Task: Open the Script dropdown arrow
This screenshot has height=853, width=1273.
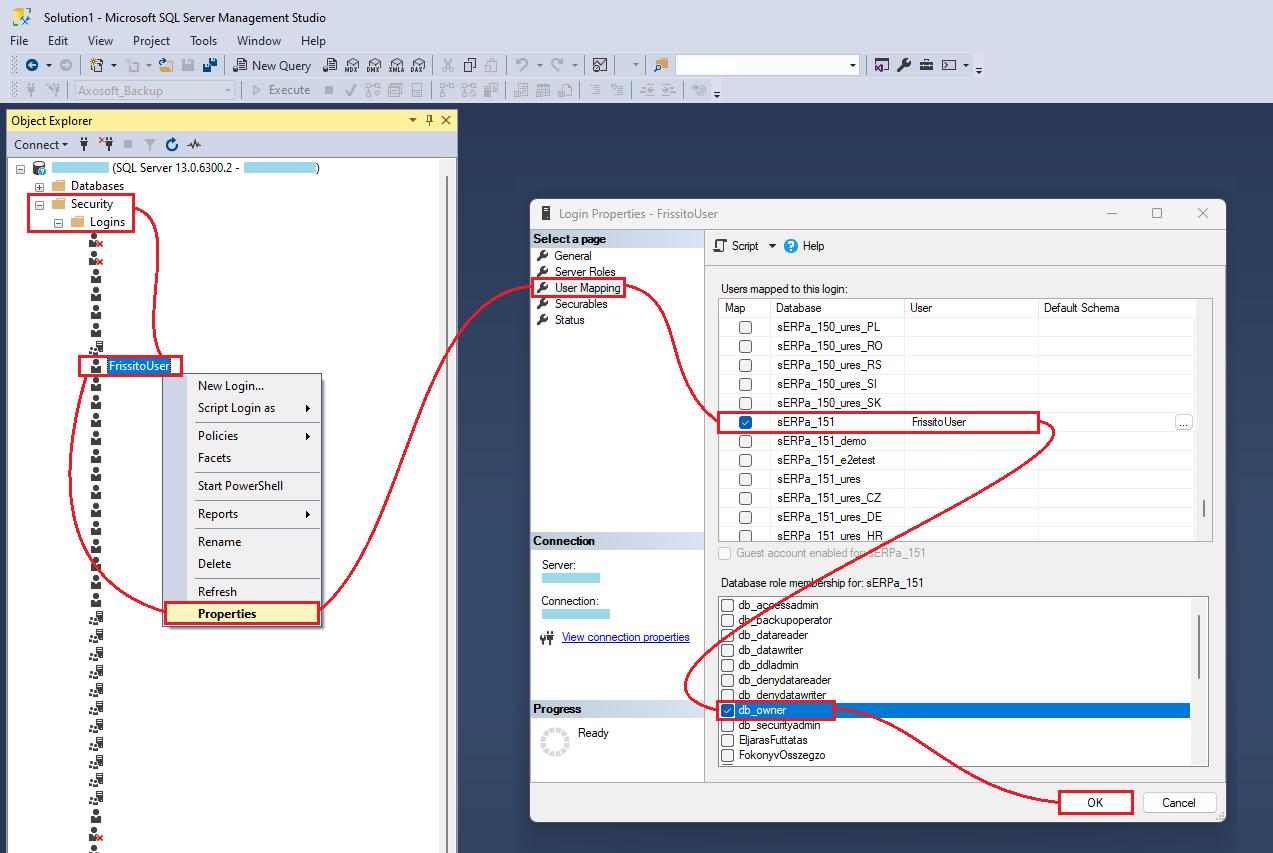Action: click(x=772, y=246)
